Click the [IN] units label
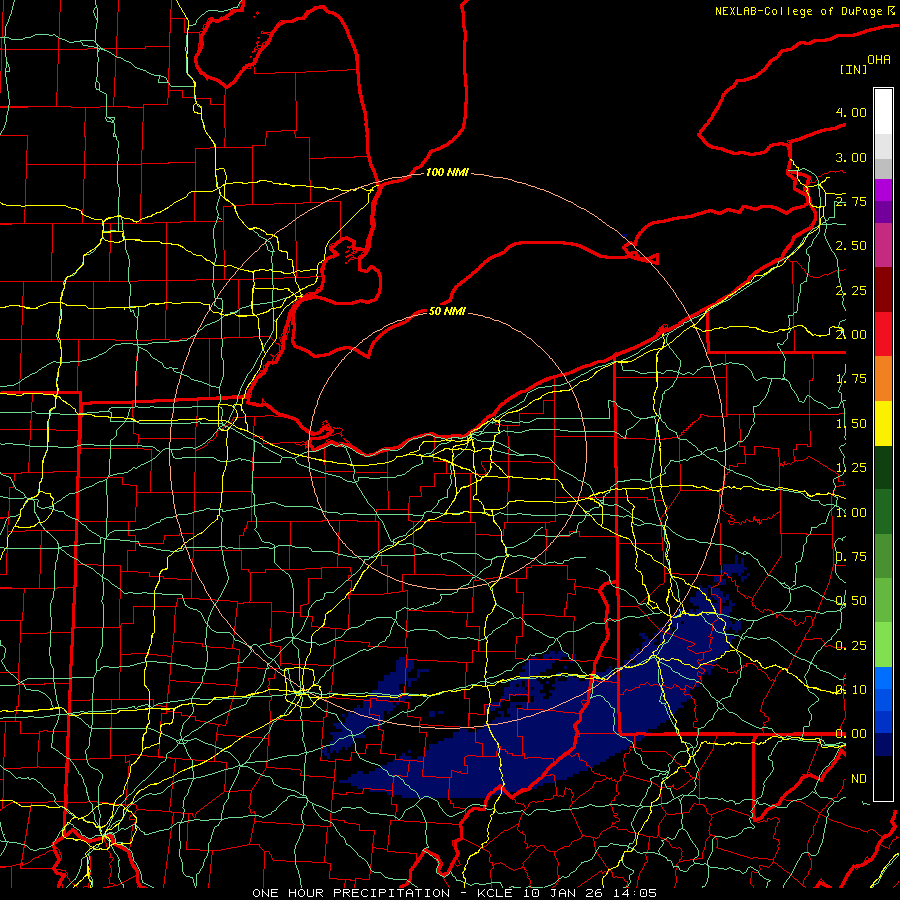Viewport: 900px width, 900px height. pyautogui.click(x=853, y=69)
